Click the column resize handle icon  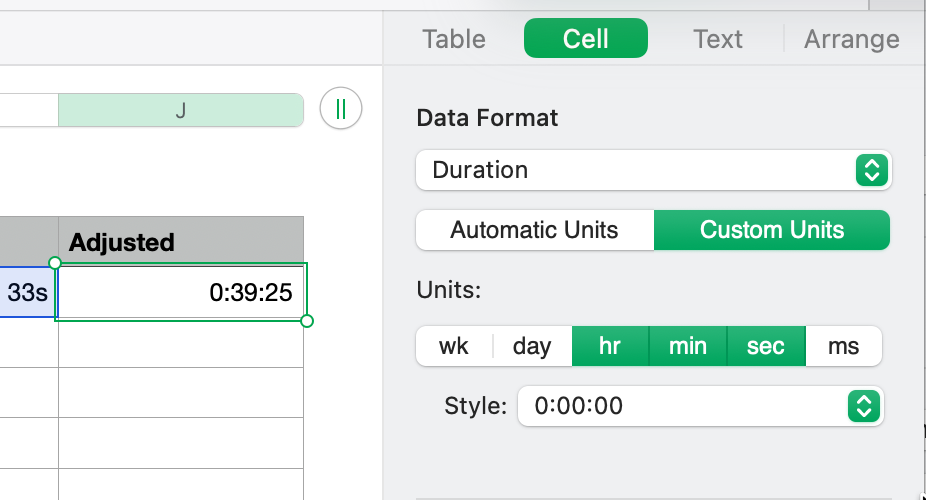[x=341, y=109]
